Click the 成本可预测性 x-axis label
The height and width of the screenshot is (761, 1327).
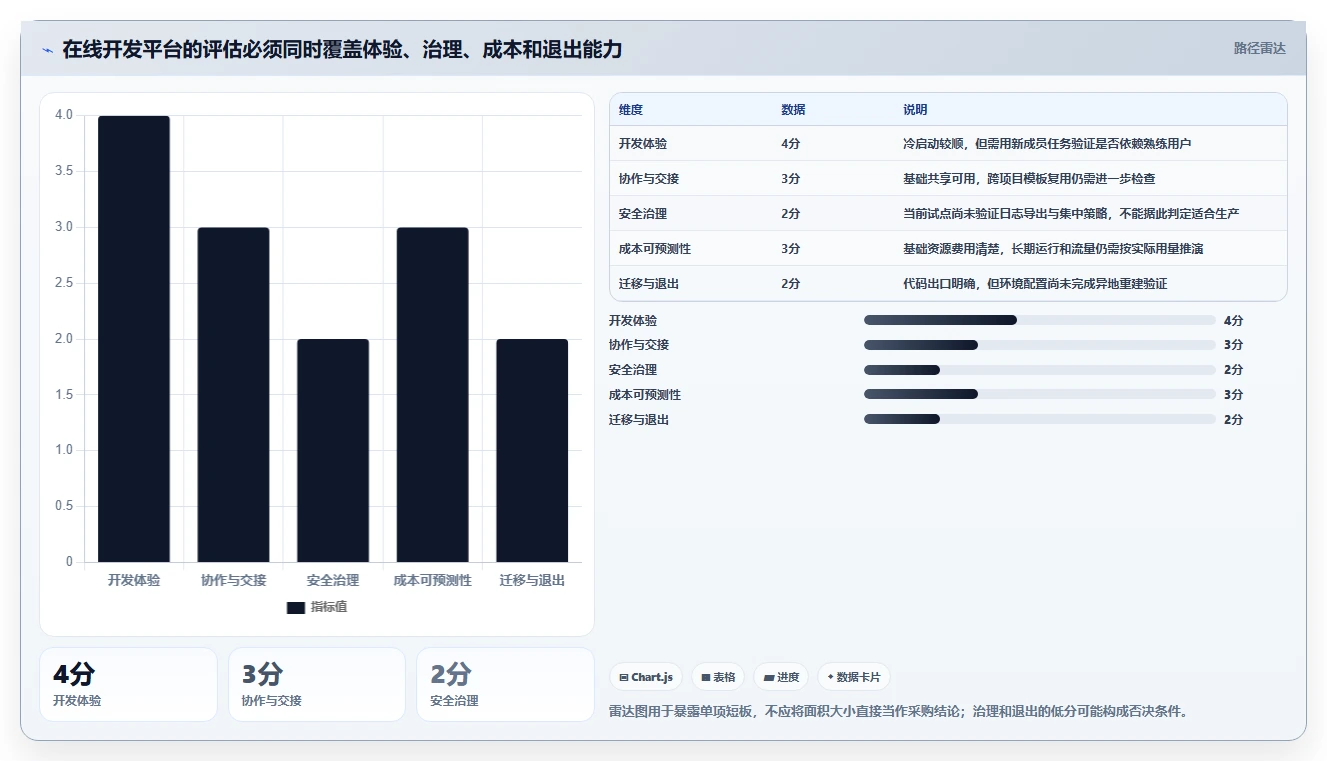(x=432, y=580)
